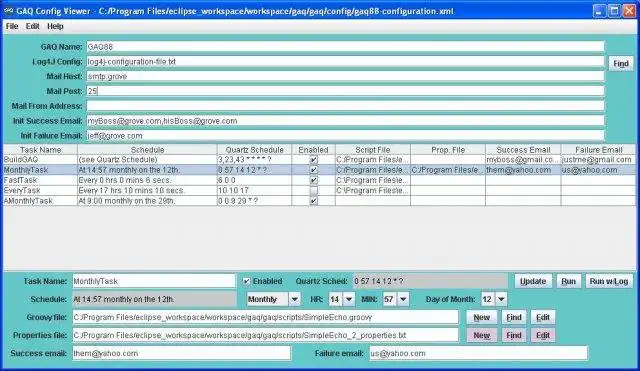The width and height of the screenshot is (640, 371).
Task: Click 'At 9:00 monthly on the 29th.' cell
Action: click(147, 201)
